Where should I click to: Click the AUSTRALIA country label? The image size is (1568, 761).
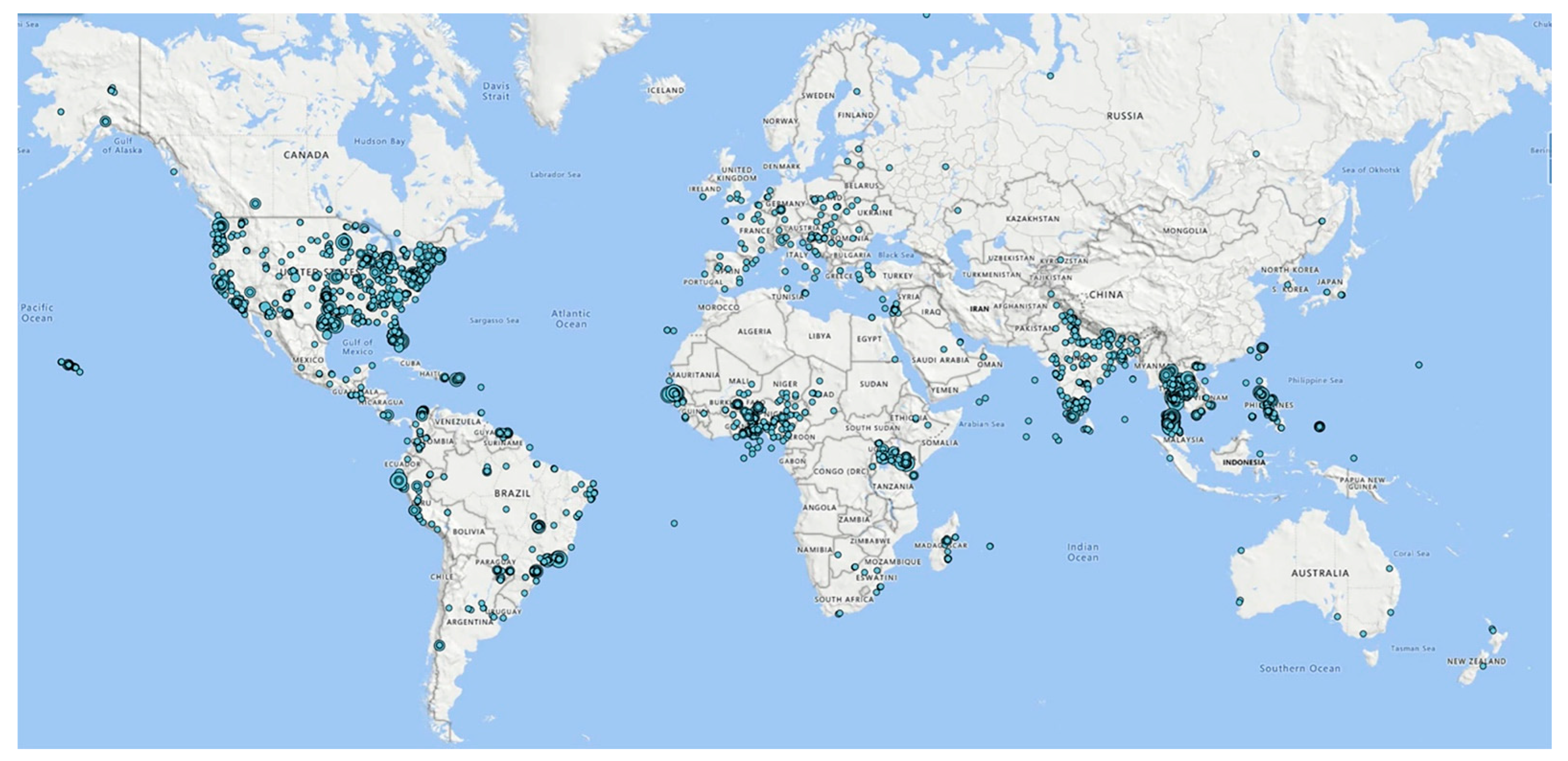tap(1320, 573)
